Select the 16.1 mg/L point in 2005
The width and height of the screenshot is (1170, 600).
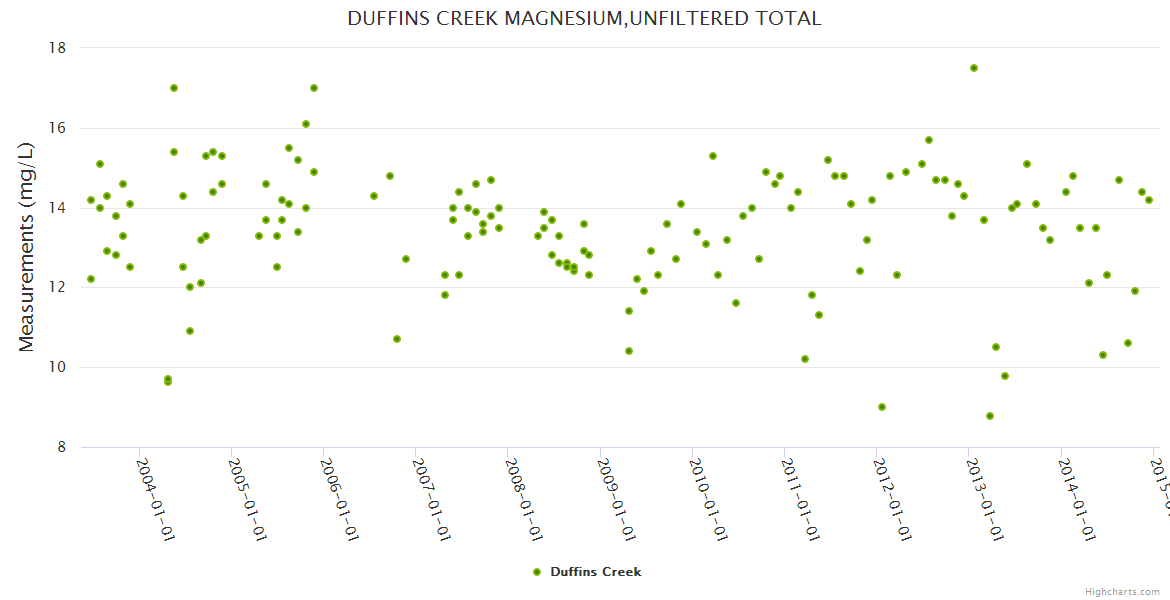[306, 124]
